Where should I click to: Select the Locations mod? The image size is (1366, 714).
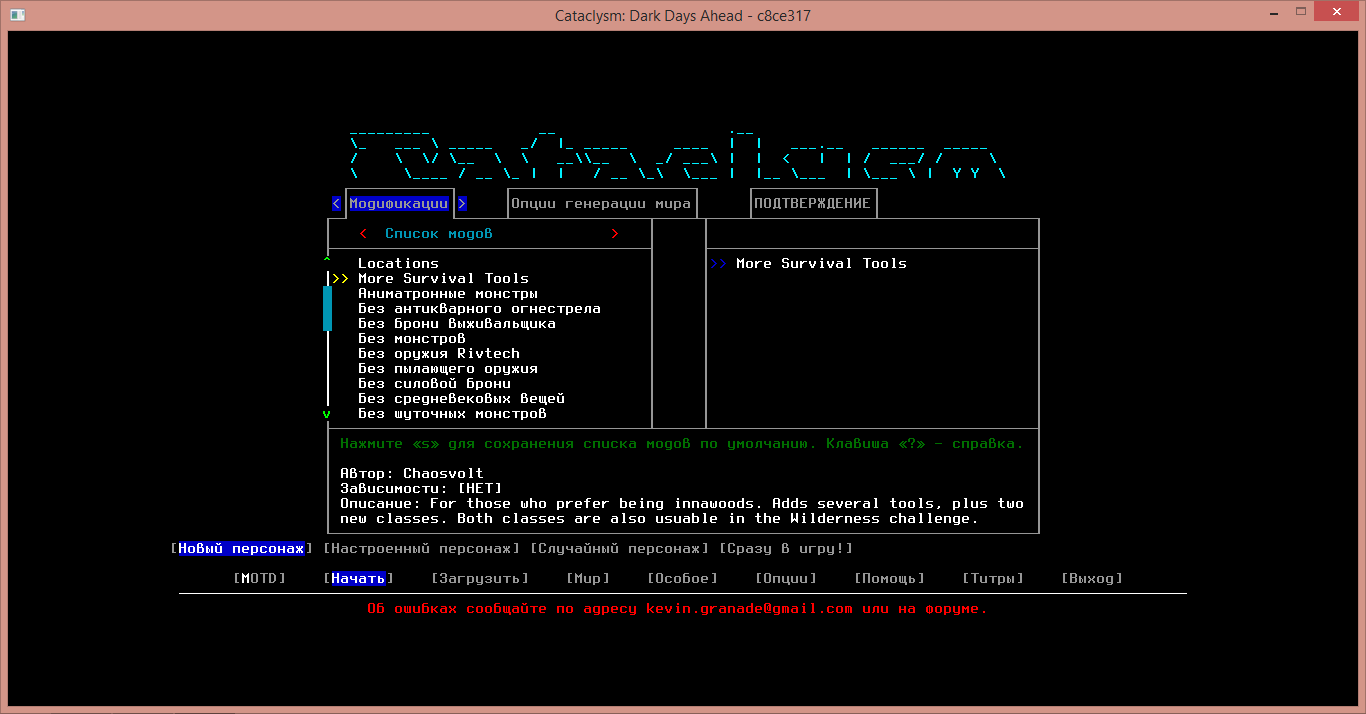pos(398,263)
